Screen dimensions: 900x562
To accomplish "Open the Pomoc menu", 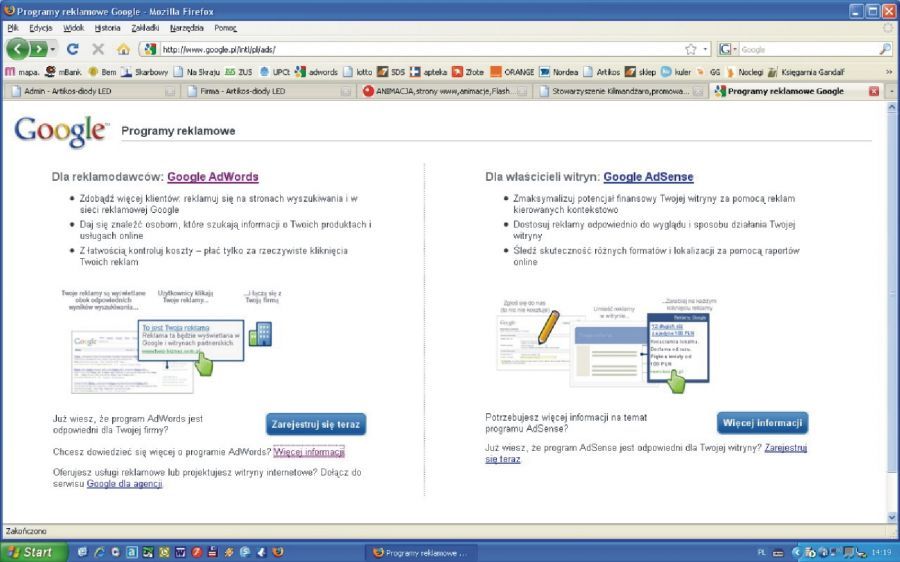I will click(225, 28).
